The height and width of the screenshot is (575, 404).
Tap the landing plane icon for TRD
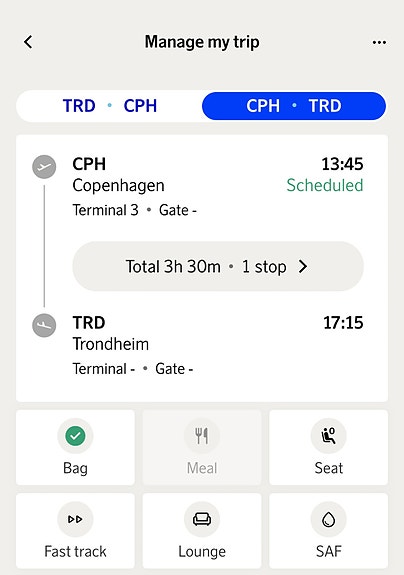[44, 325]
